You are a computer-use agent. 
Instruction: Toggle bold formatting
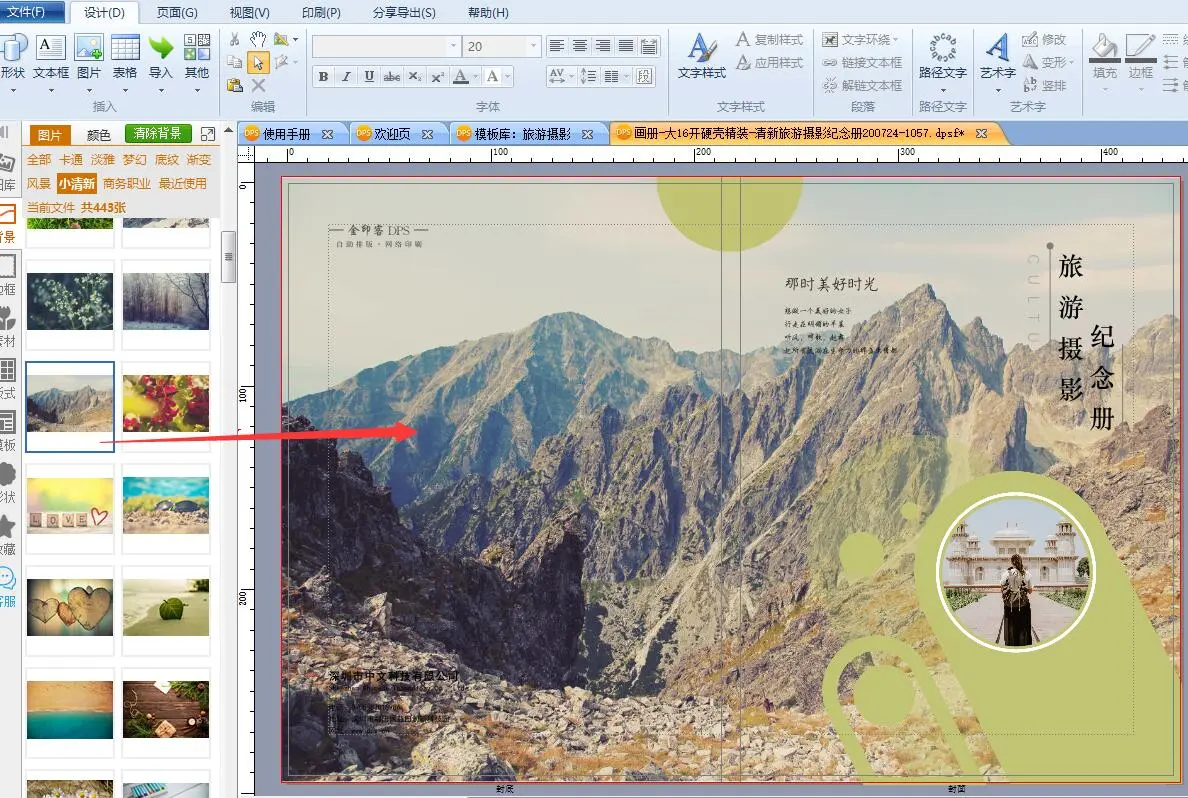(x=324, y=76)
